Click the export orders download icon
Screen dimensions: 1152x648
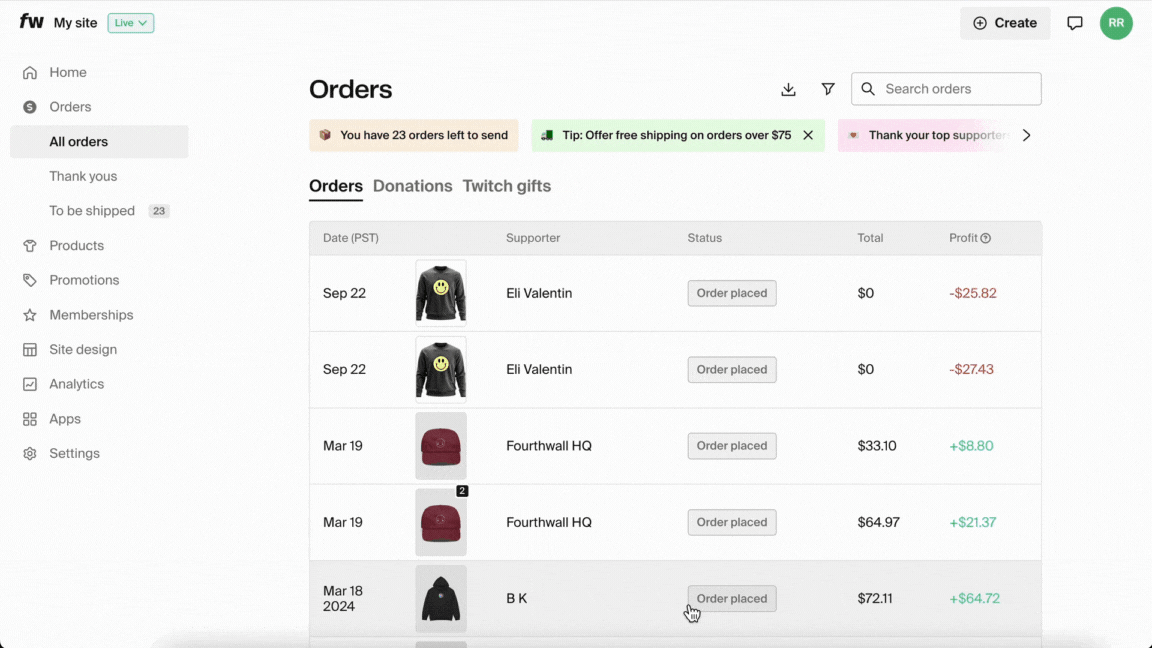[788, 89]
